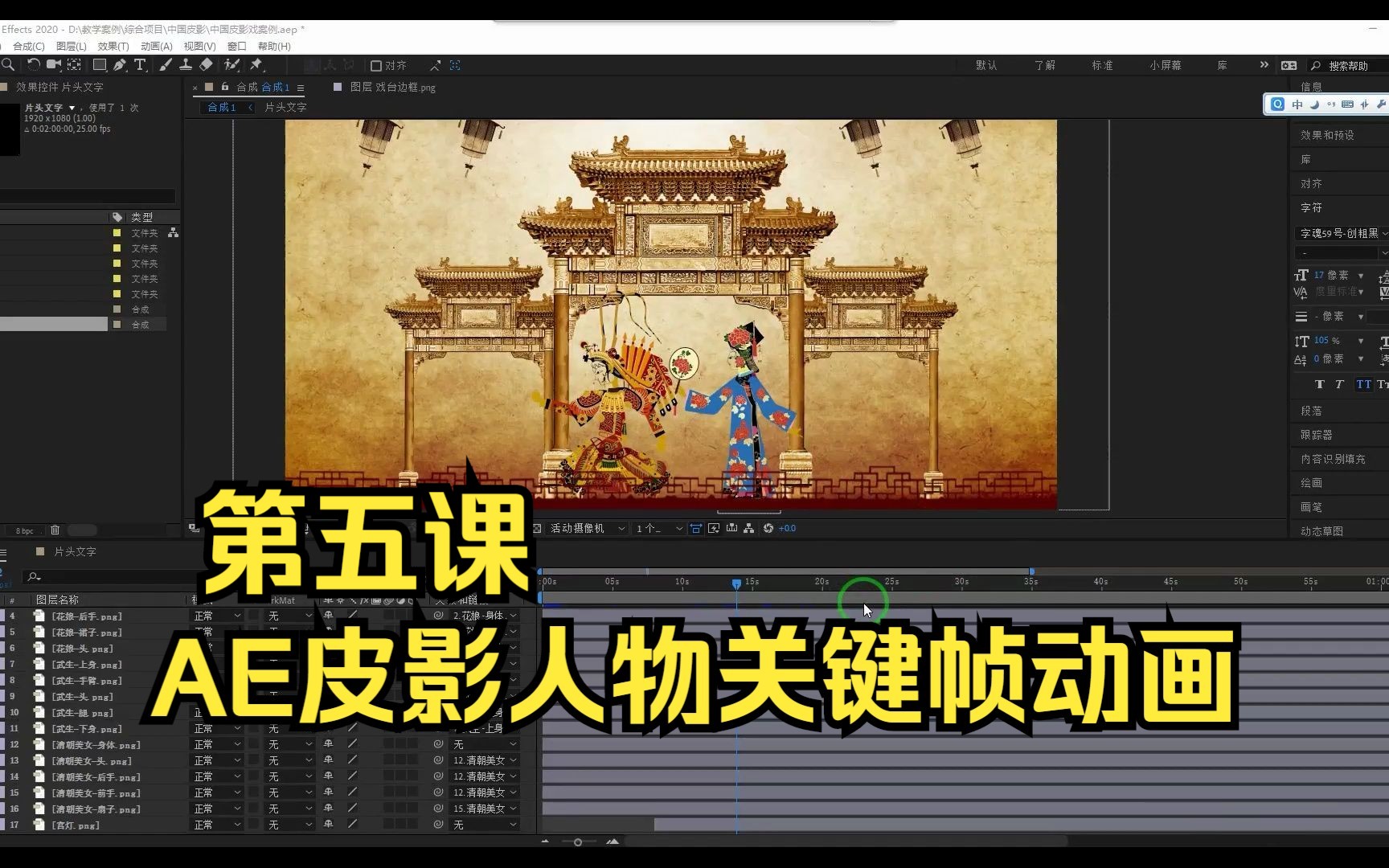Viewport: 1389px width, 868px height.
Task: Open track matte dropdown for 宫灯 layer
Action: click(289, 825)
